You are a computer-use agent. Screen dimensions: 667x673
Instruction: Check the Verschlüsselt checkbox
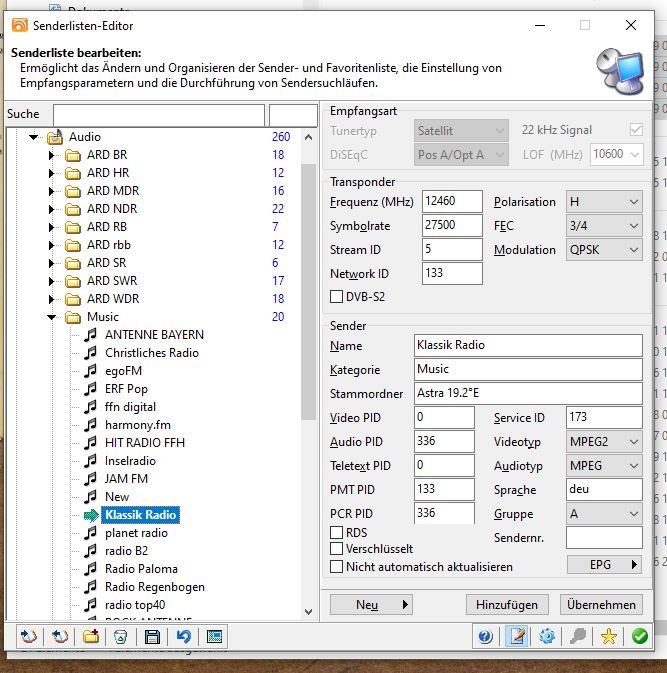click(337, 549)
